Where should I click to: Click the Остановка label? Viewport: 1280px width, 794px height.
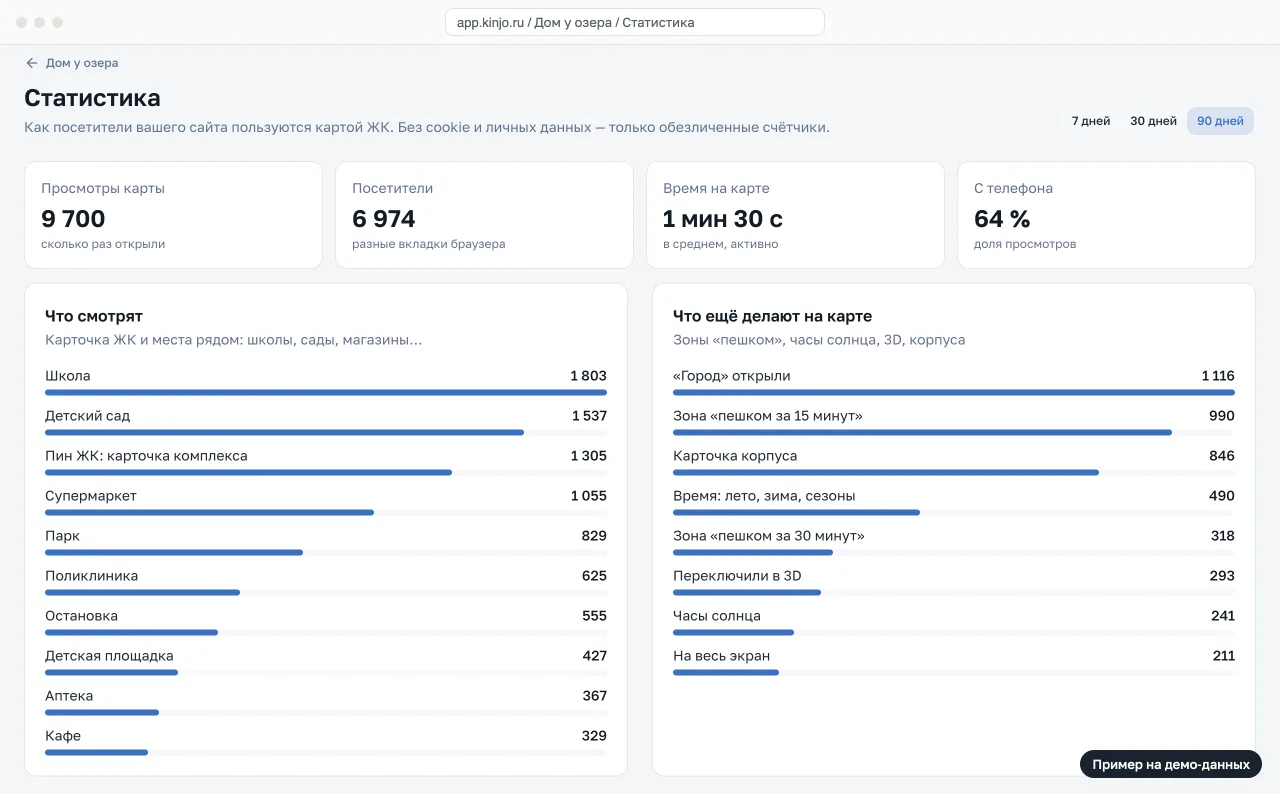coord(81,616)
